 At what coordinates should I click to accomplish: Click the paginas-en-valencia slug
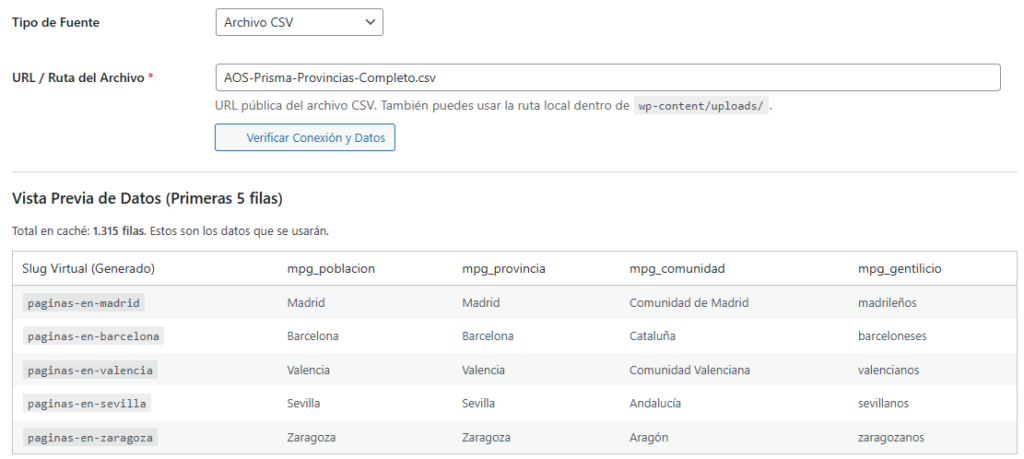[90, 370]
